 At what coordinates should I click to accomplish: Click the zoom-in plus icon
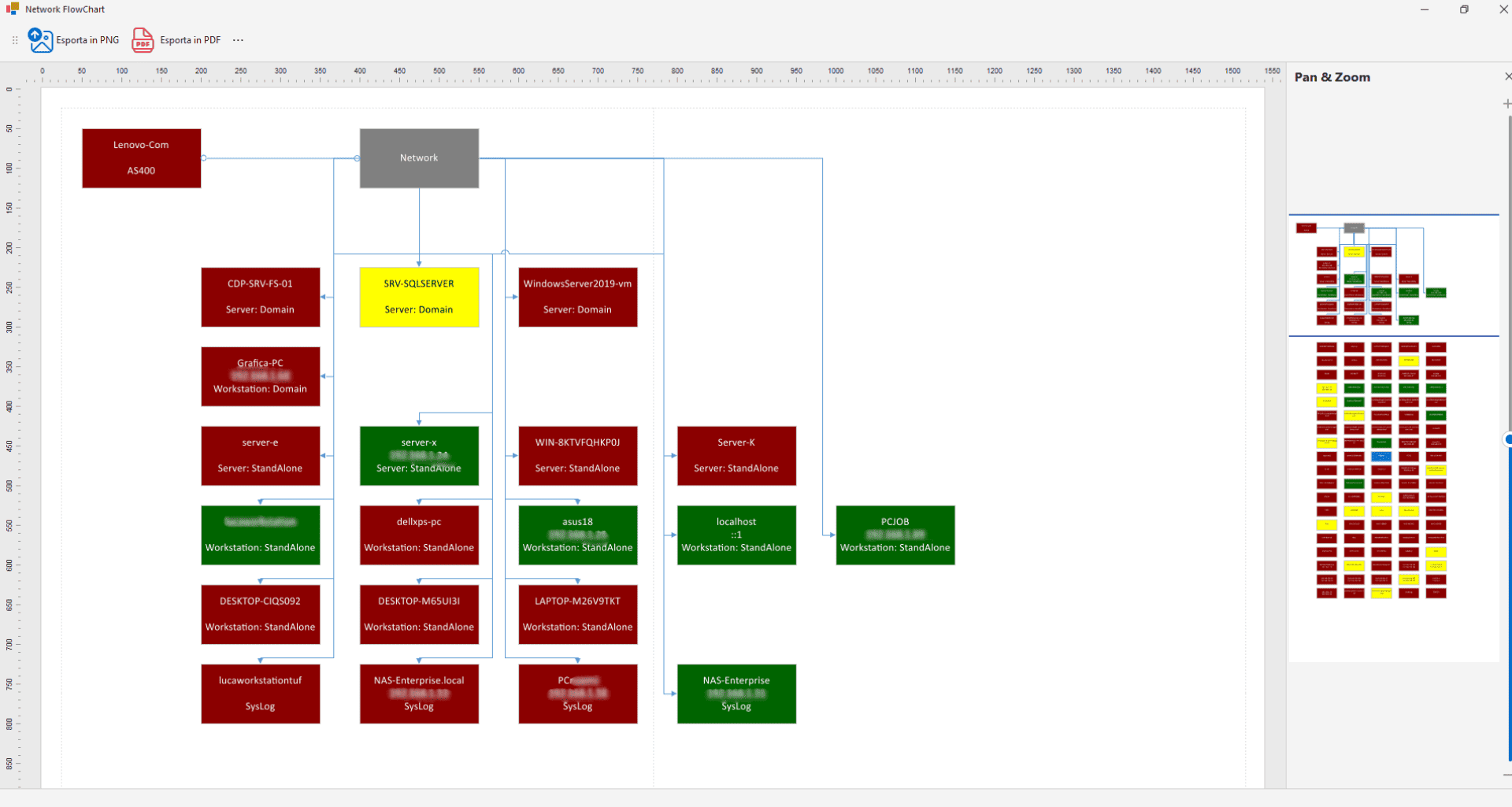pos(1506,104)
